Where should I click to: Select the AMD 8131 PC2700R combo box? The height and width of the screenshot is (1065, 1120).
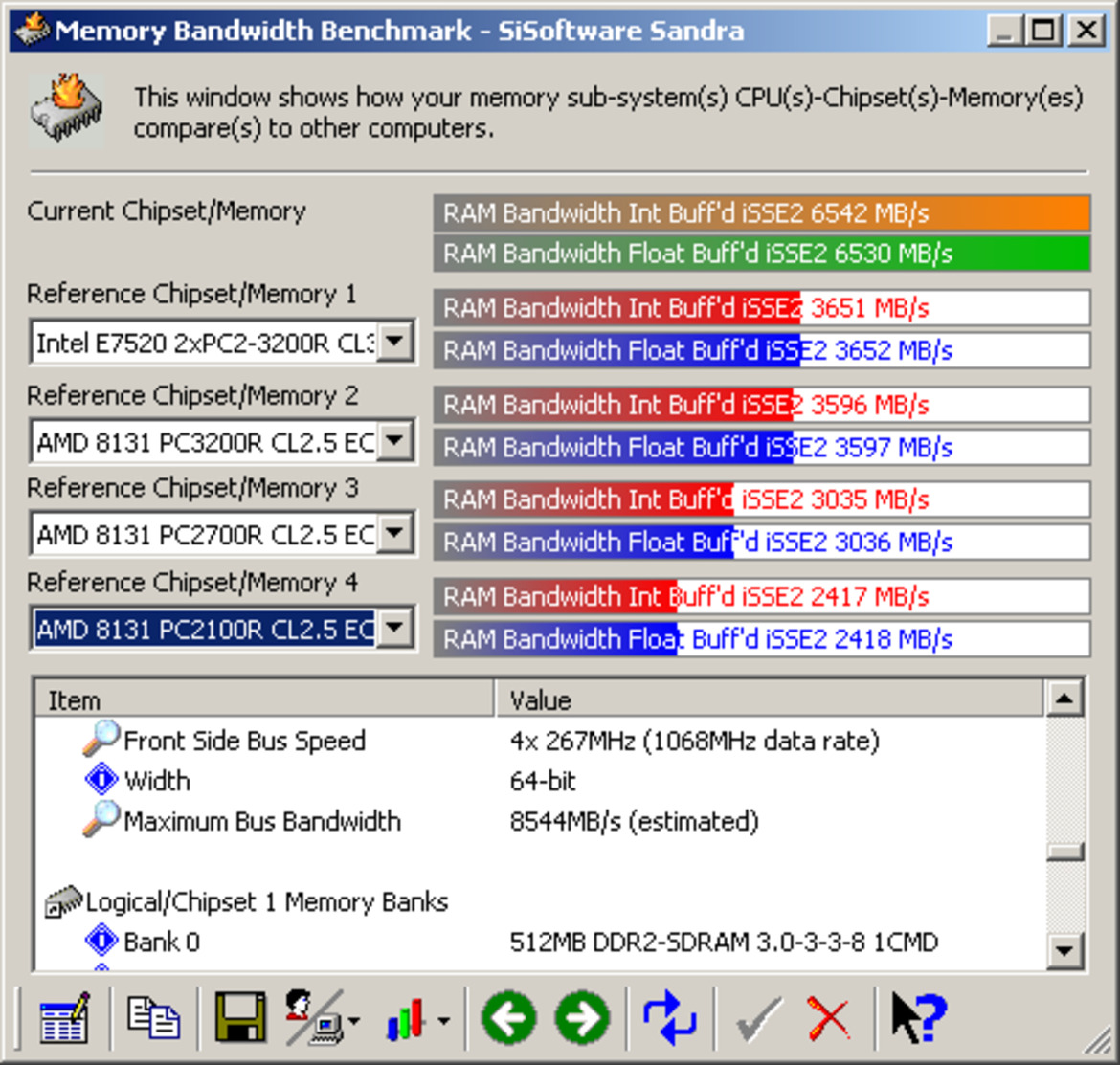[223, 534]
